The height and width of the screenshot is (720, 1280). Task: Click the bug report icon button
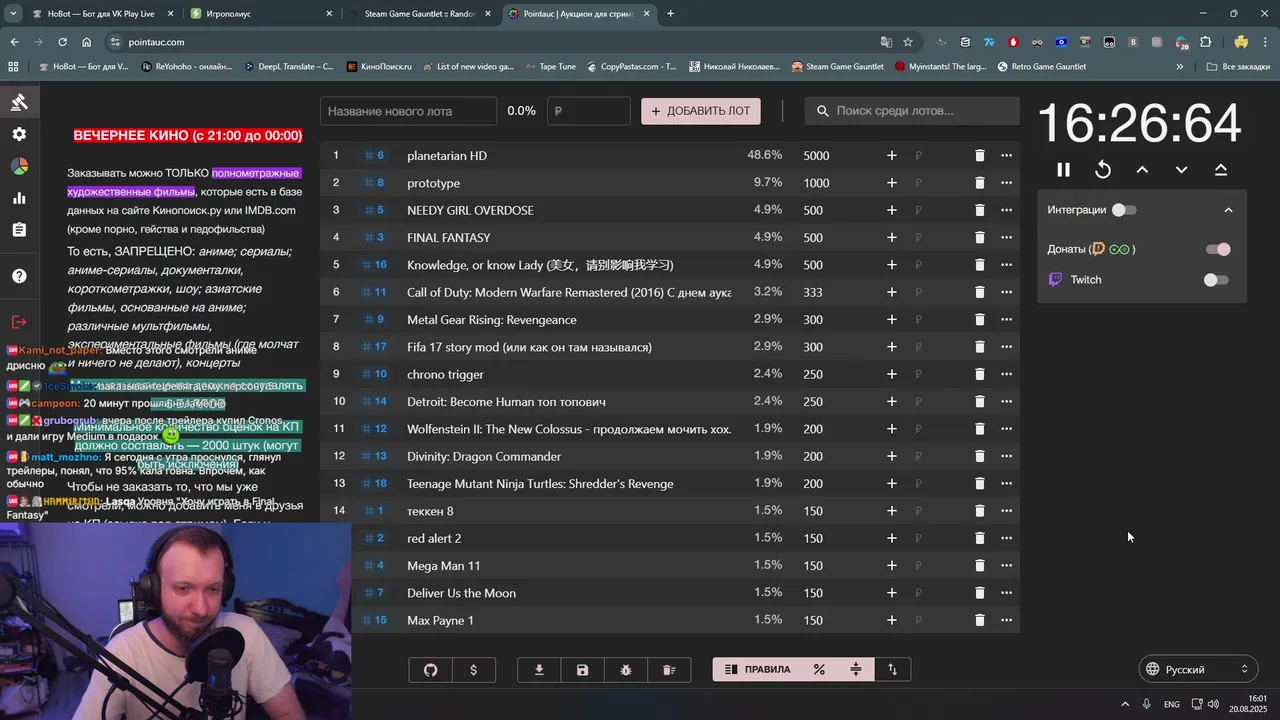pos(626,670)
